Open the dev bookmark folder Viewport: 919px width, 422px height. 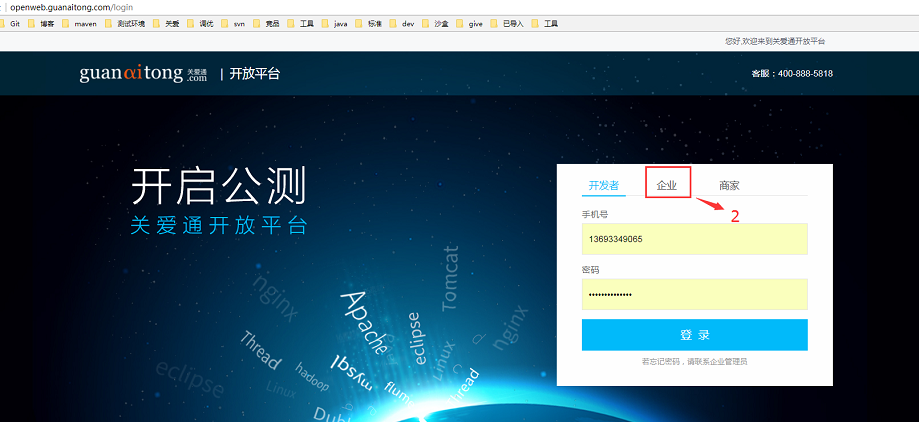click(x=403, y=24)
